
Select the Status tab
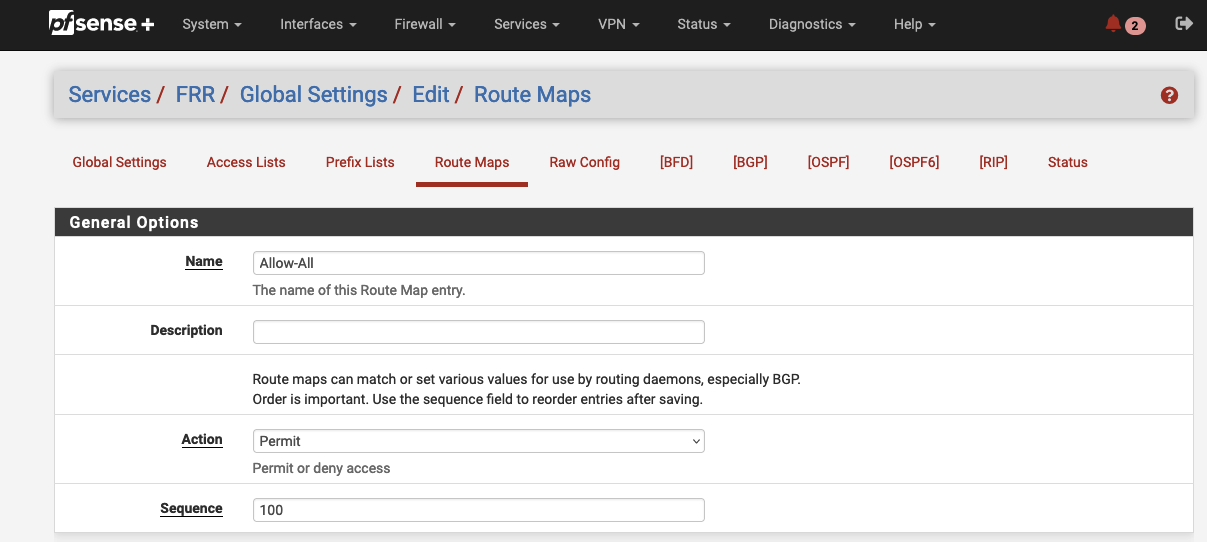(1067, 162)
